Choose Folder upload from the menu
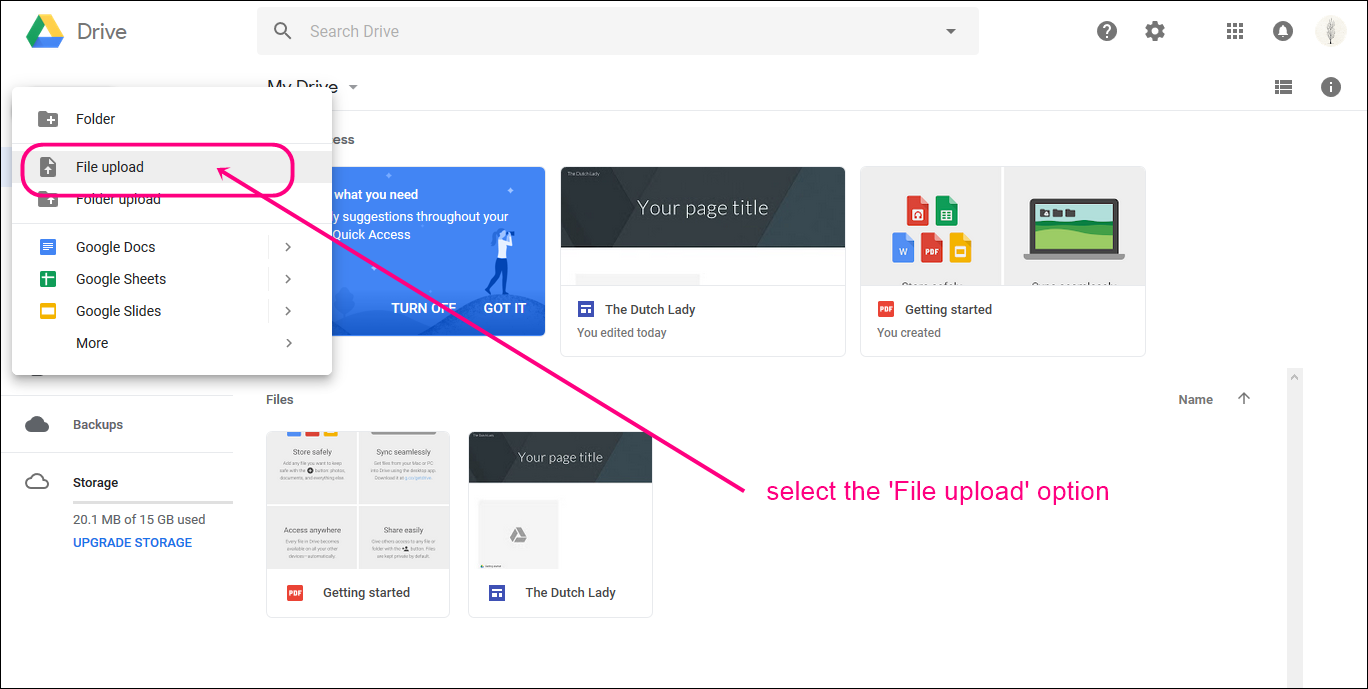This screenshot has width=1368, height=689. (x=172, y=199)
